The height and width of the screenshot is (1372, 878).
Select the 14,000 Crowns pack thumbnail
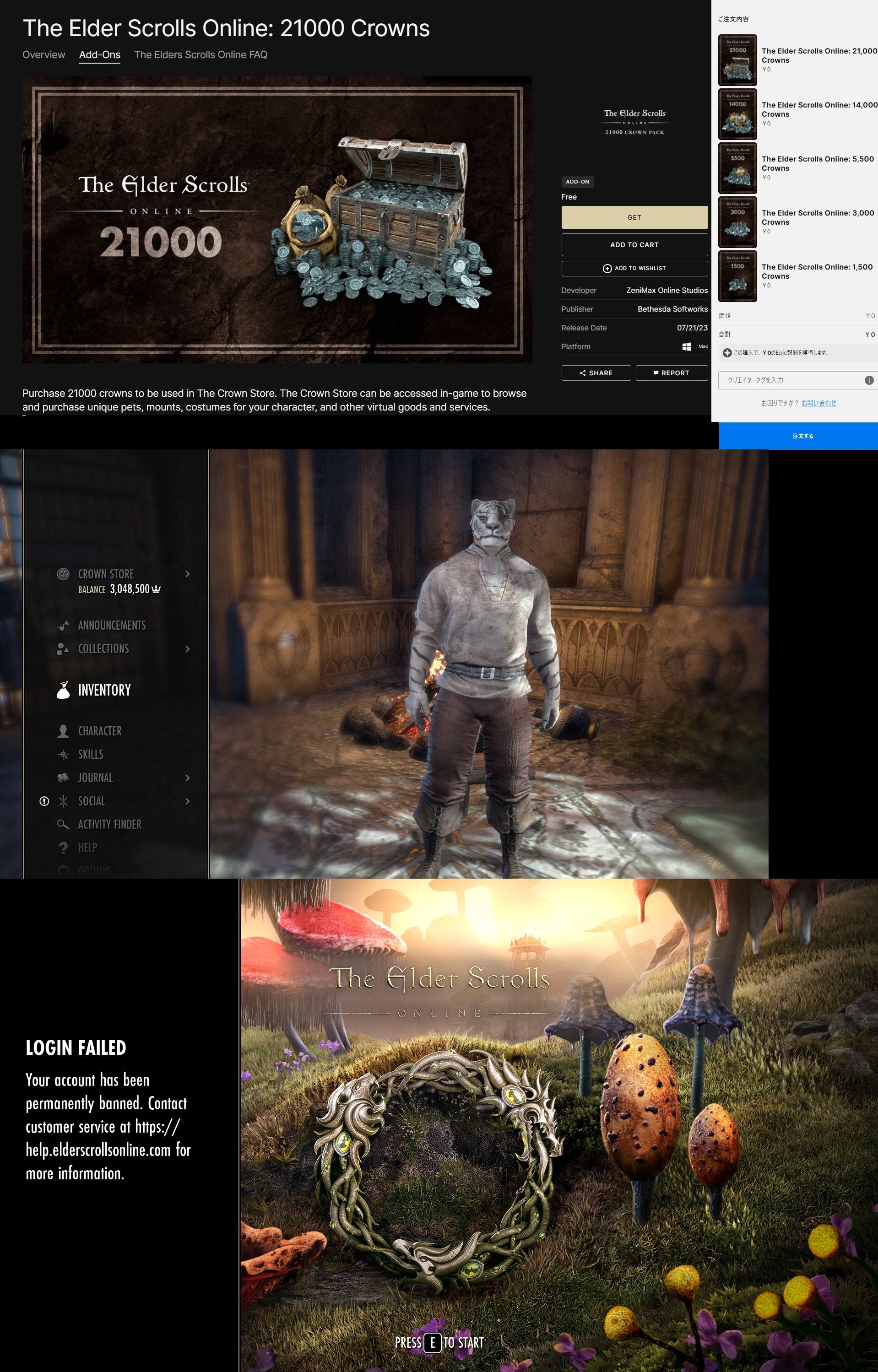[x=737, y=114]
